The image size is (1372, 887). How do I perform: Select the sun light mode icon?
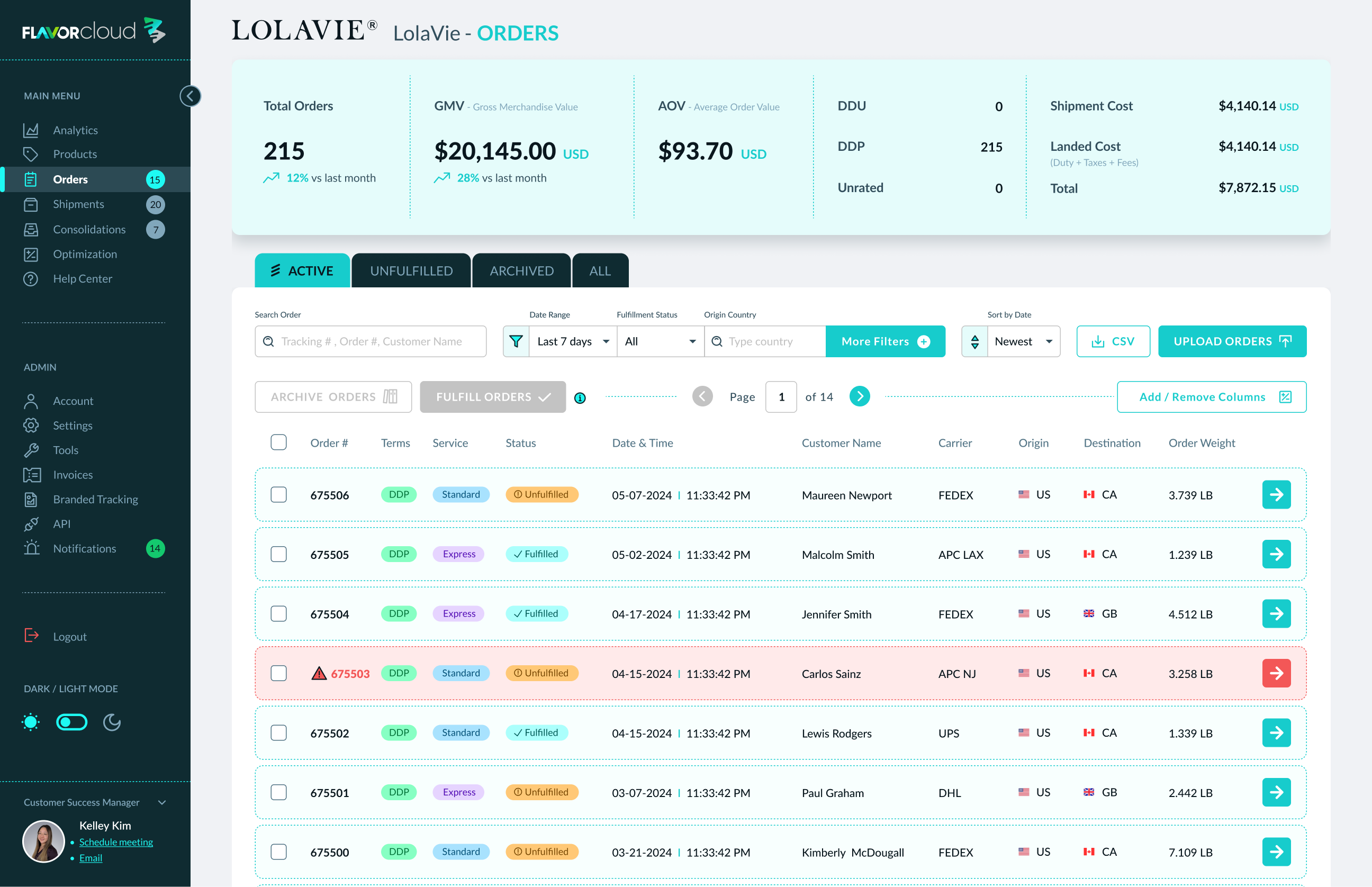point(31,722)
